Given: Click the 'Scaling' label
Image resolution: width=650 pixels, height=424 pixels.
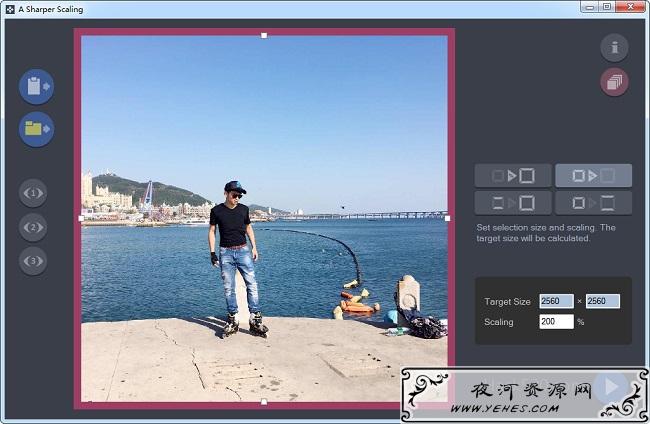Looking at the screenshot, I should click(x=499, y=322).
